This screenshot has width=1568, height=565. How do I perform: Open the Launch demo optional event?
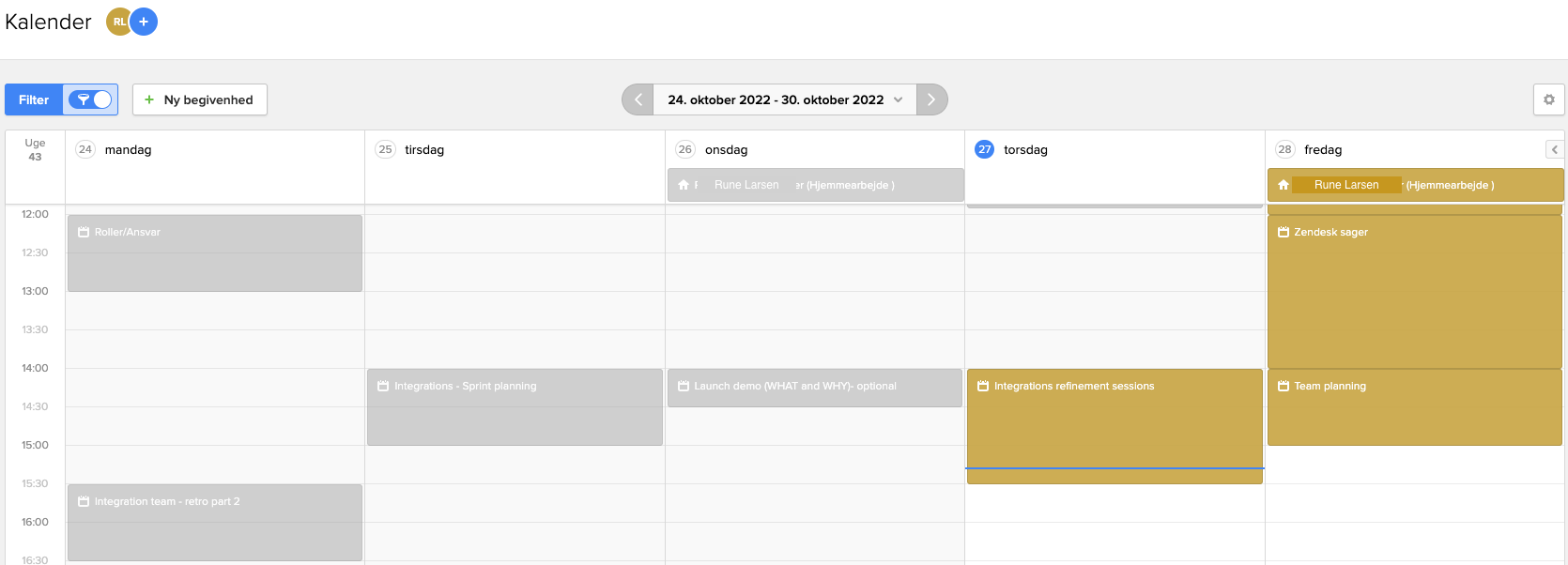pyautogui.click(x=814, y=387)
